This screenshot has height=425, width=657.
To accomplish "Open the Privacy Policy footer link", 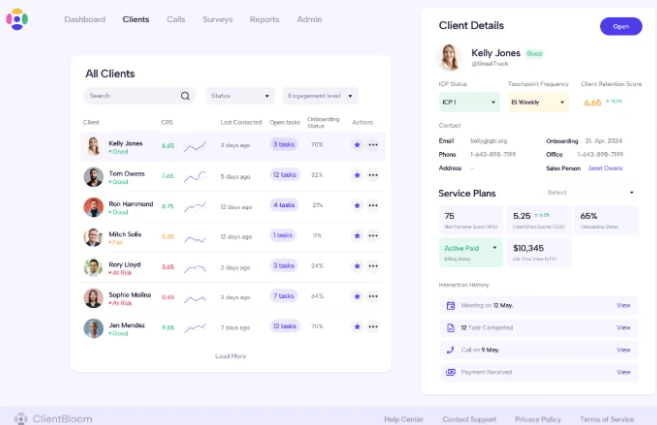I will coord(538,419).
